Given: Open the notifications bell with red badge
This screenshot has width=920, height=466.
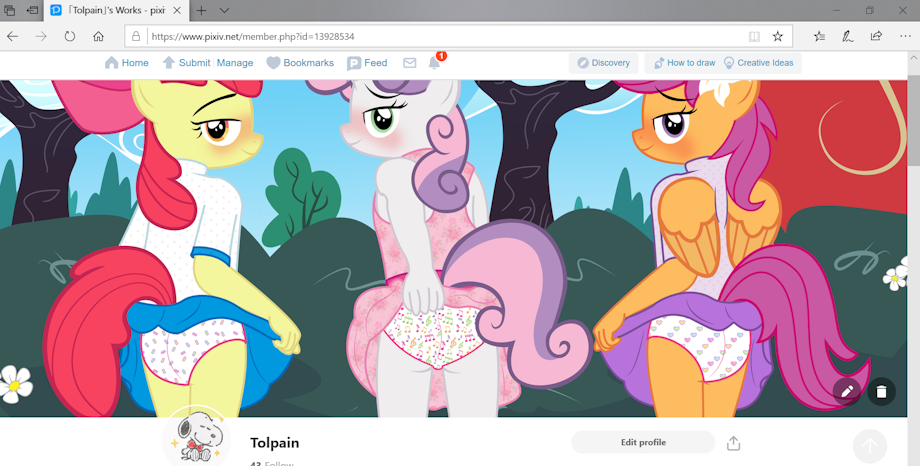Looking at the screenshot, I should point(435,62).
